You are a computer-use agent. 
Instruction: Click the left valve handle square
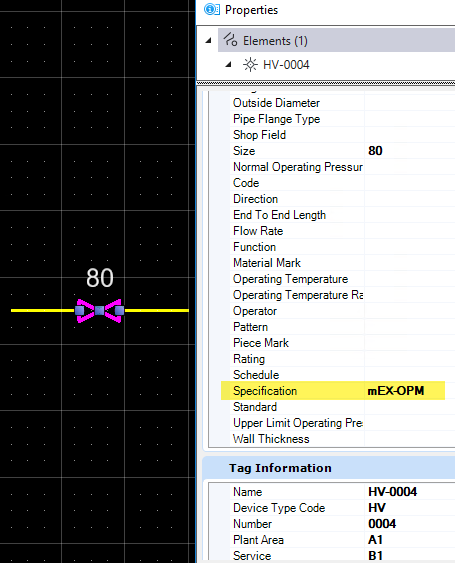tap(80, 311)
